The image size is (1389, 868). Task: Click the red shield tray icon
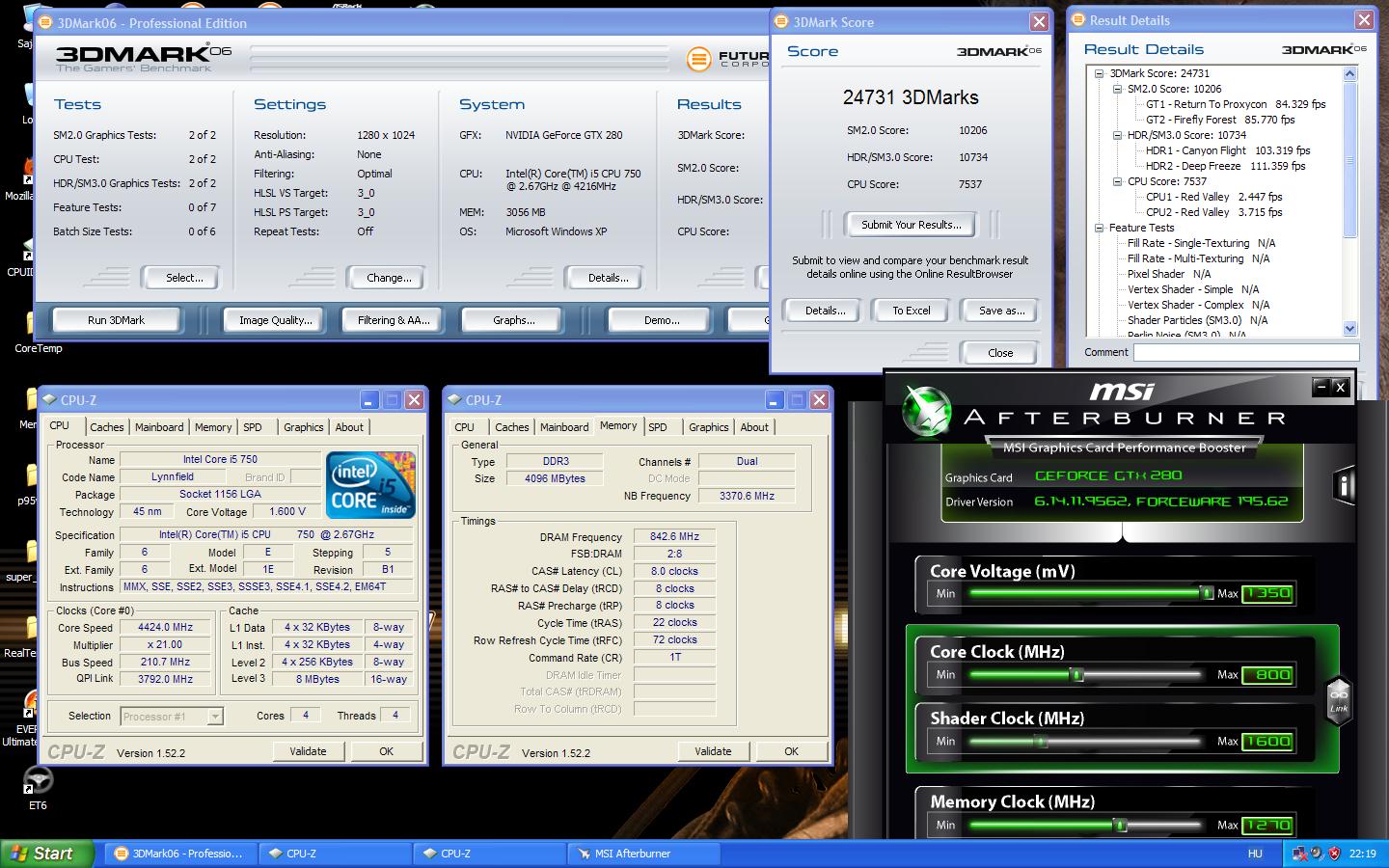tap(1335, 854)
